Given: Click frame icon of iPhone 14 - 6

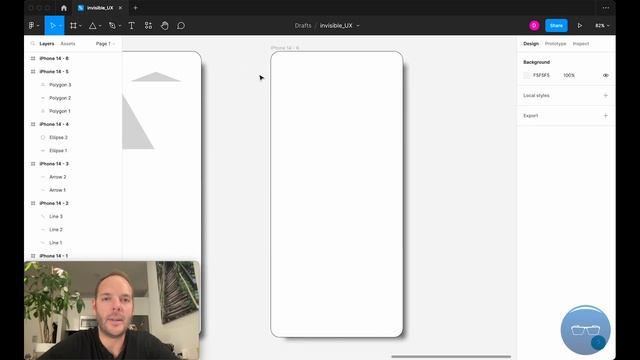Looking at the screenshot, I should [x=33, y=58].
